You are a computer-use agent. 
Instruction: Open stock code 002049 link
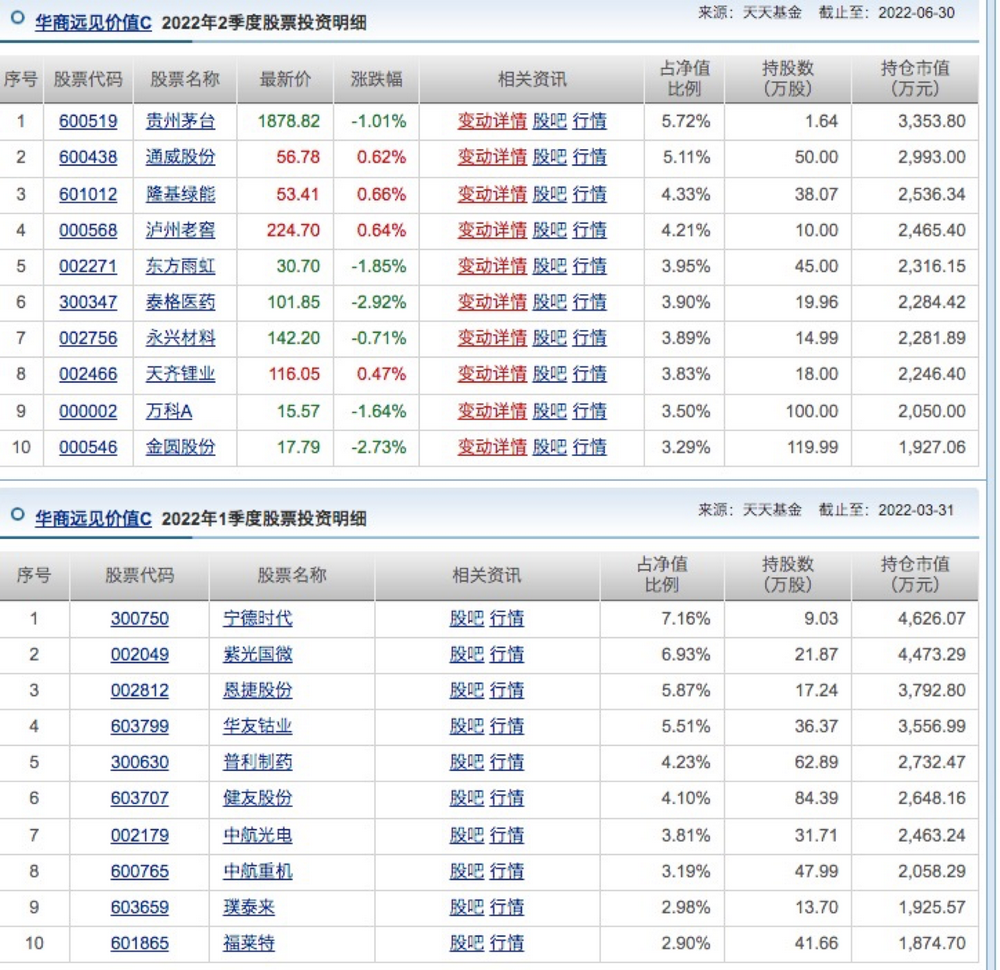point(140,654)
